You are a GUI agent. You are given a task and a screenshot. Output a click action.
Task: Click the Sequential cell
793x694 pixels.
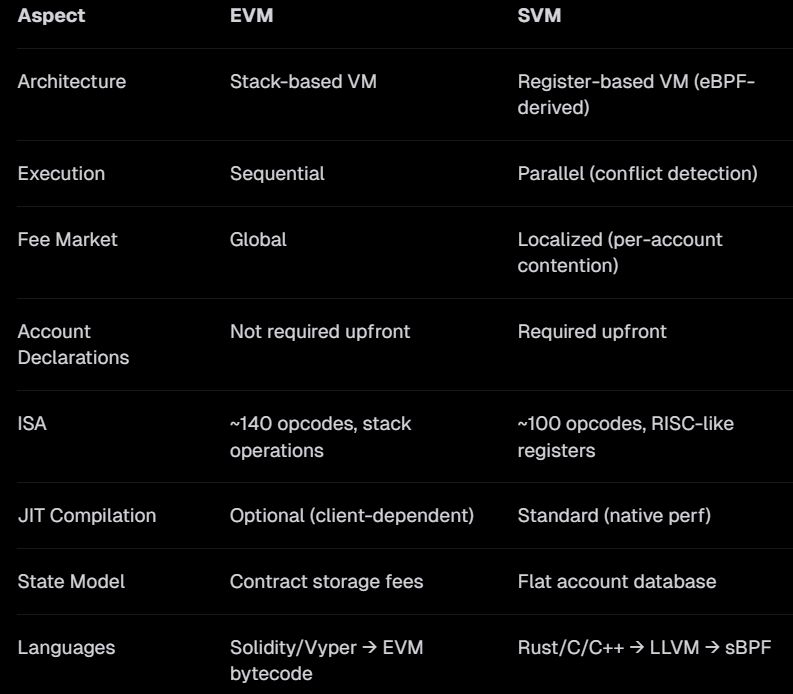pos(277,173)
